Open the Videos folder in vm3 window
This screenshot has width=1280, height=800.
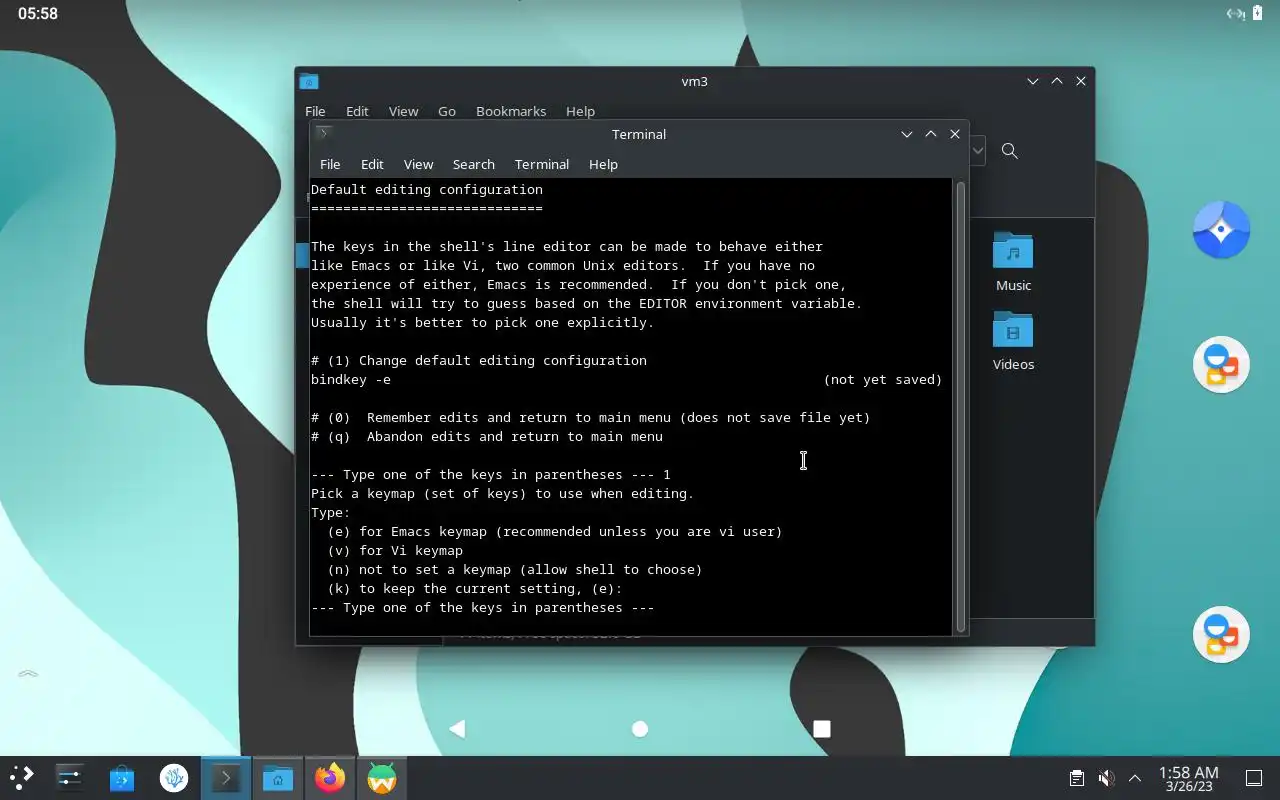coord(1013,341)
